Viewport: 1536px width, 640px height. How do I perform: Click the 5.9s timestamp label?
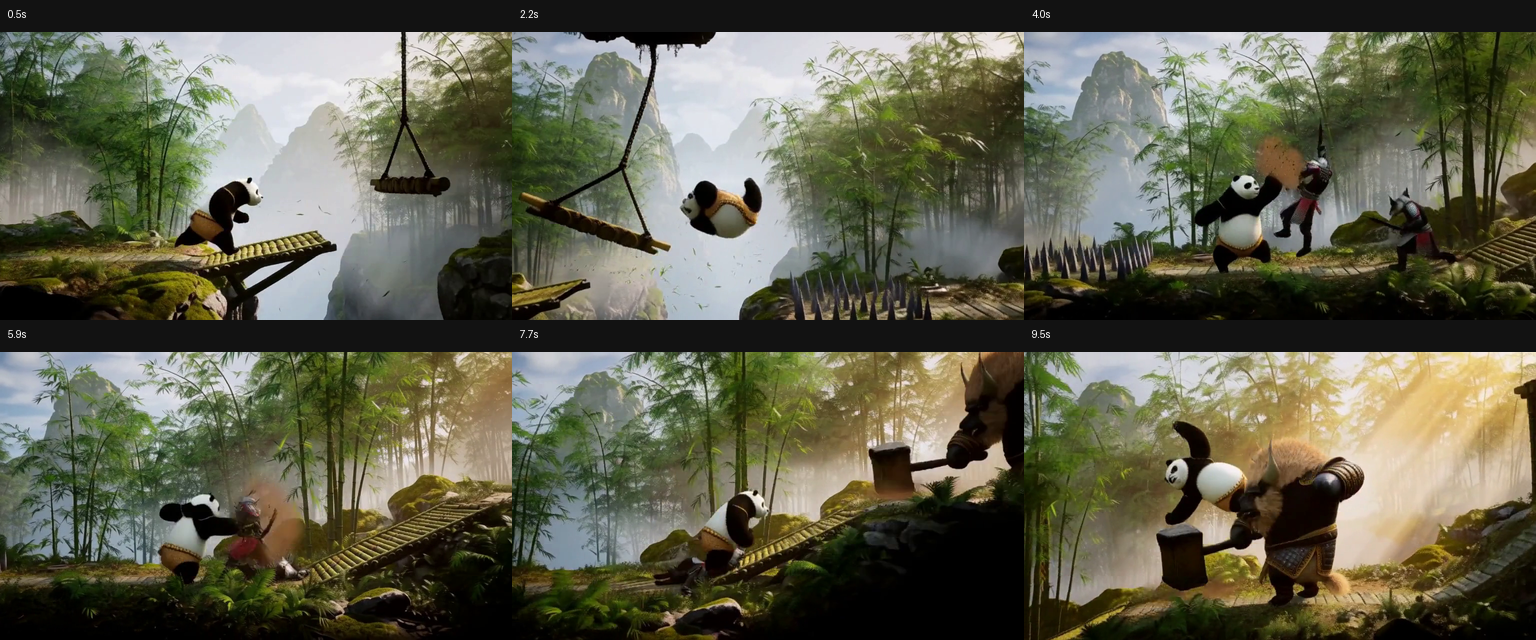click(x=16, y=334)
